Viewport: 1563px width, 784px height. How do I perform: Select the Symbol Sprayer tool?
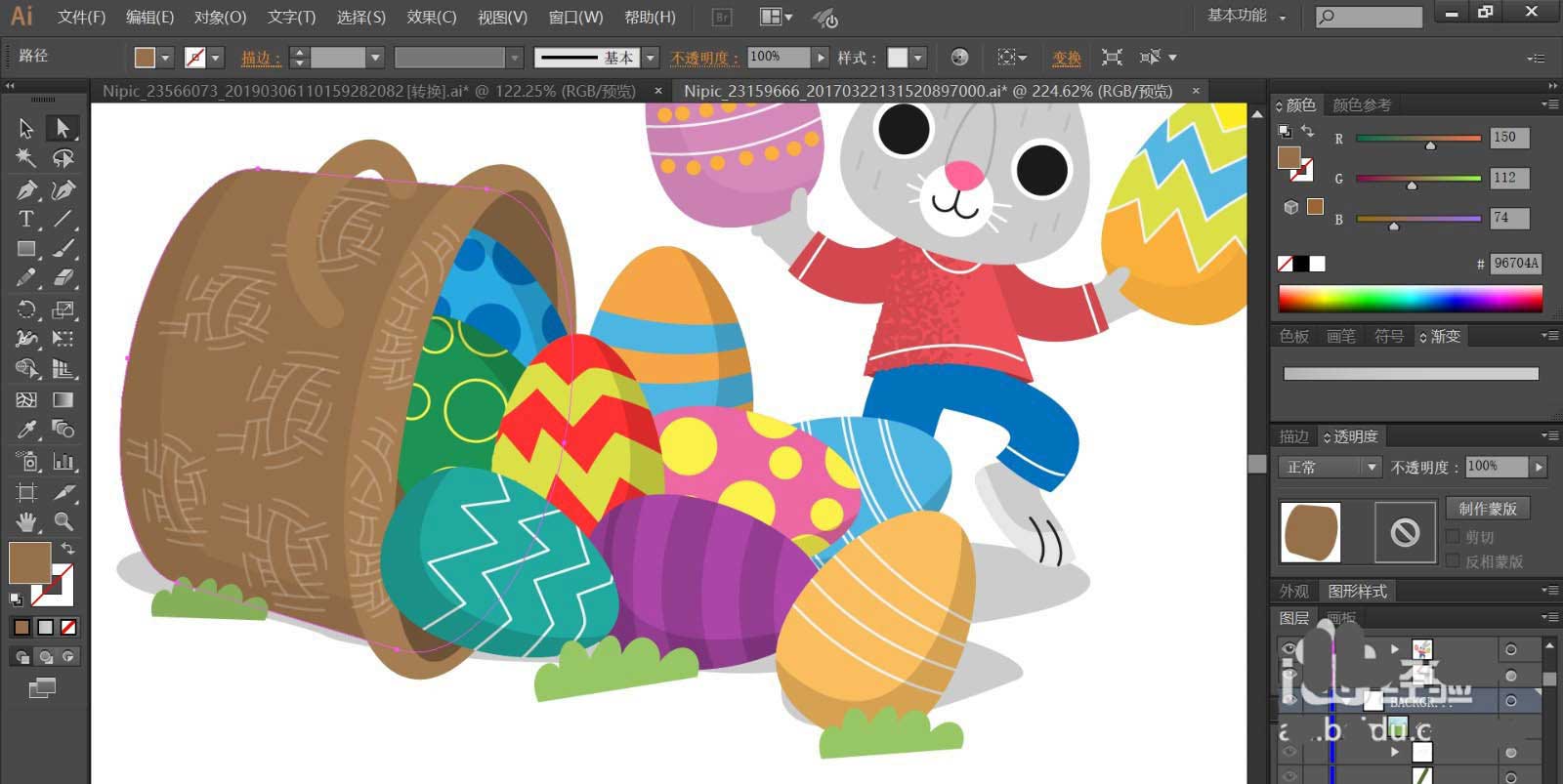coord(26,461)
